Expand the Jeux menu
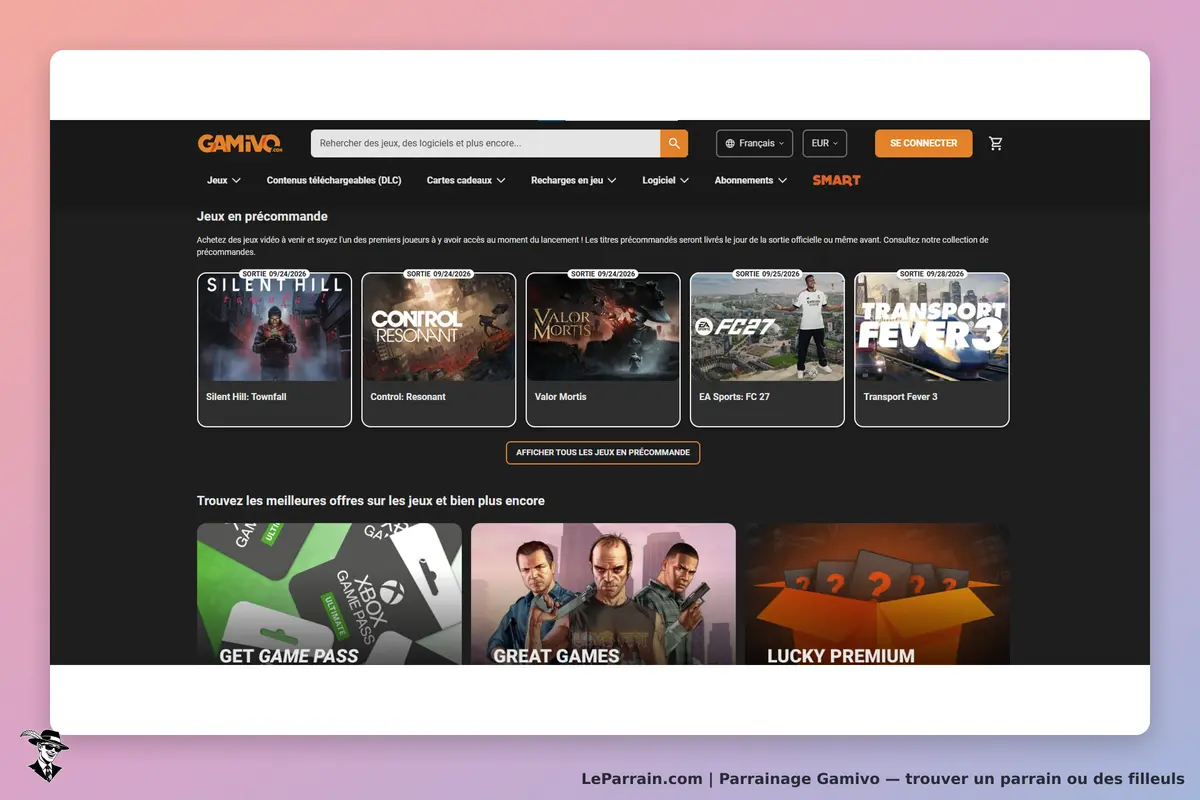1200x800 pixels. [224, 180]
